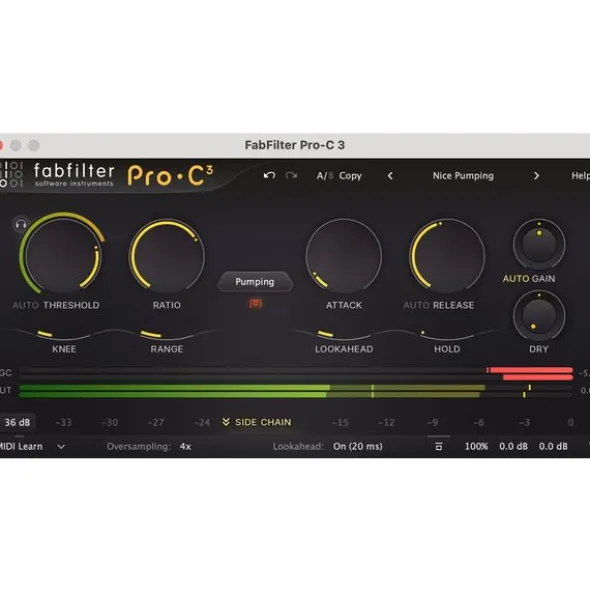Toggle the headphones audition icon

21,224
